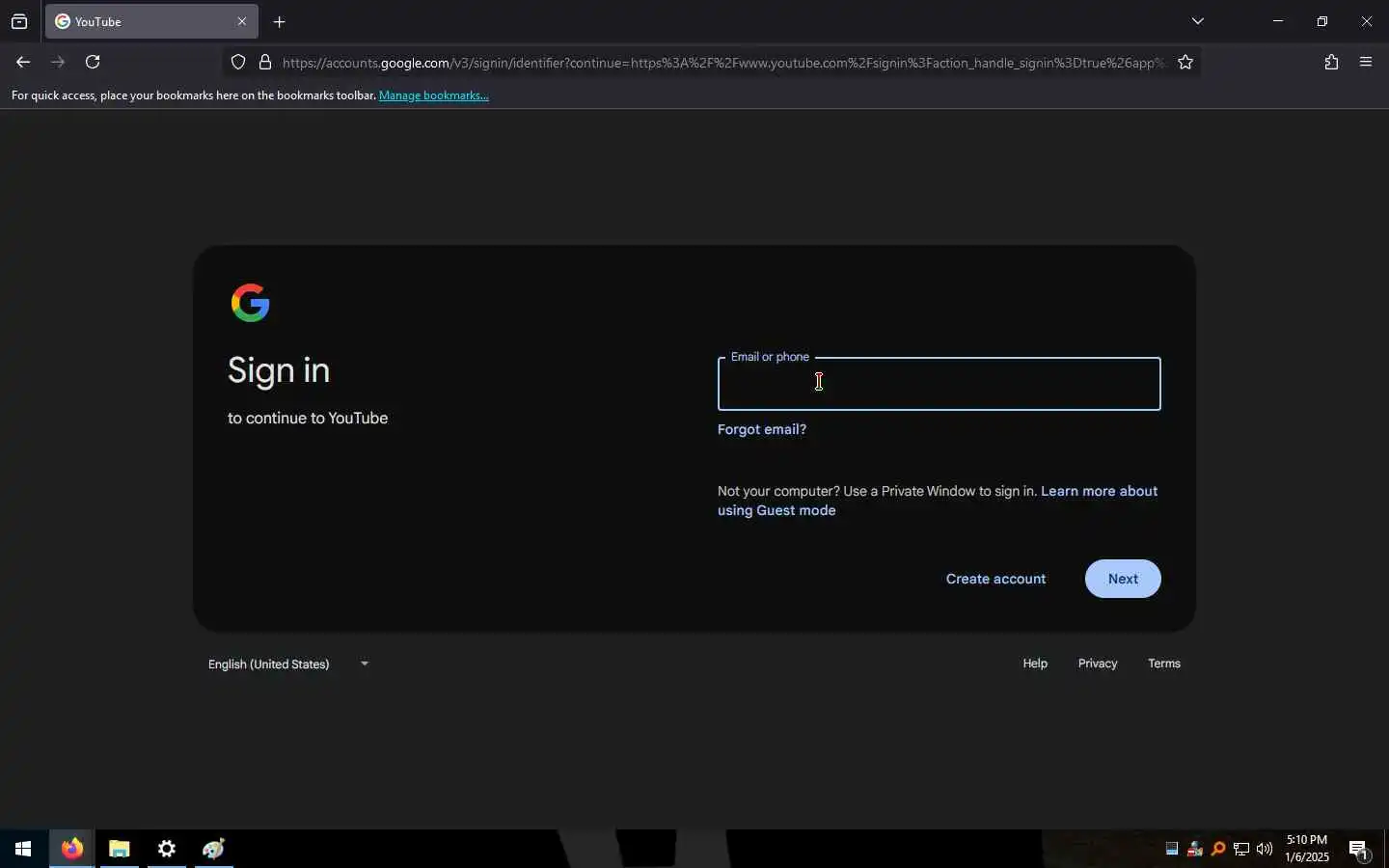Open Manage bookmarks link
This screenshot has width=1389, height=868.
pos(434,95)
